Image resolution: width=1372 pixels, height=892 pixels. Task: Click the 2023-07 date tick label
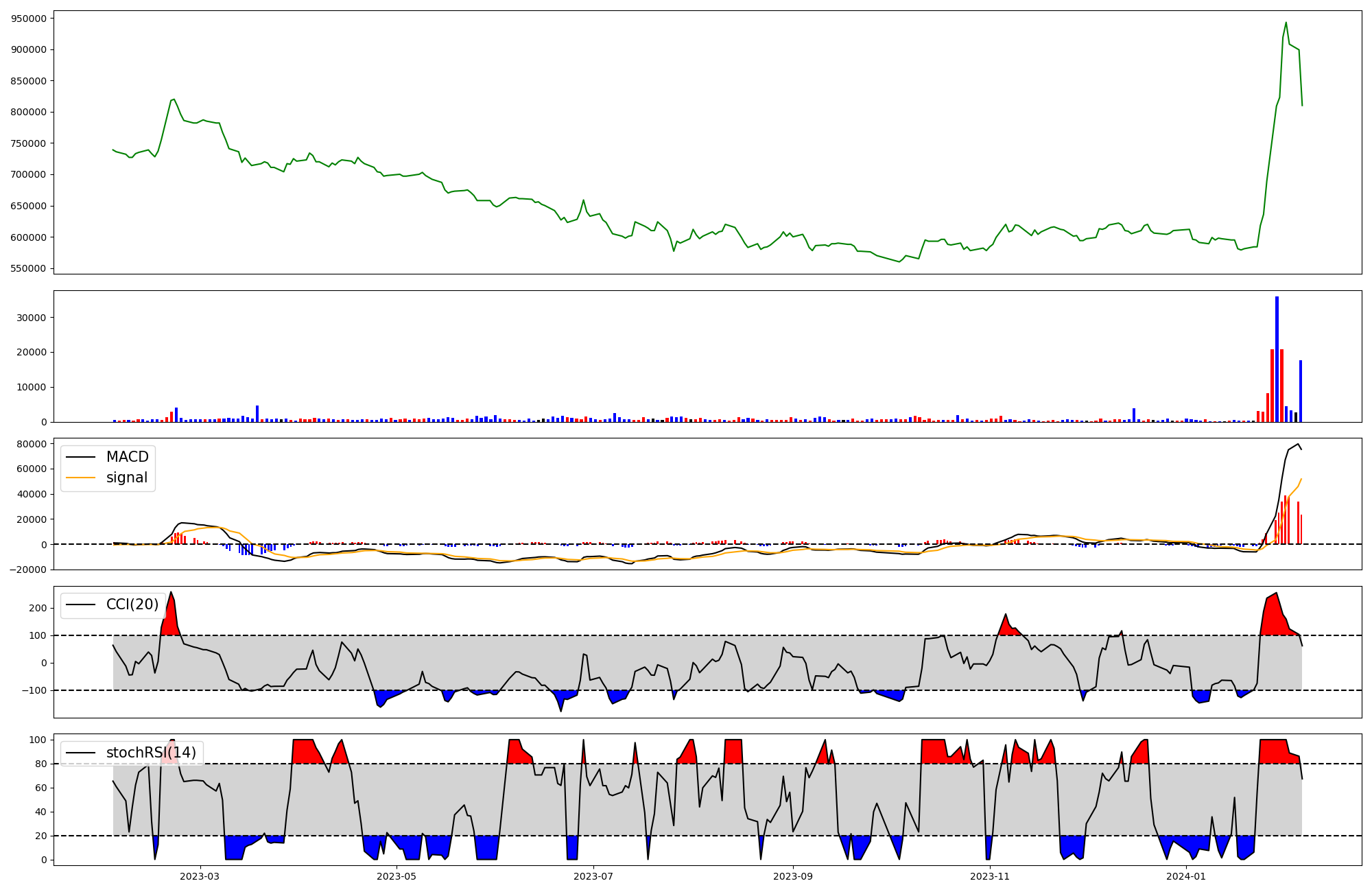[x=593, y=876]
